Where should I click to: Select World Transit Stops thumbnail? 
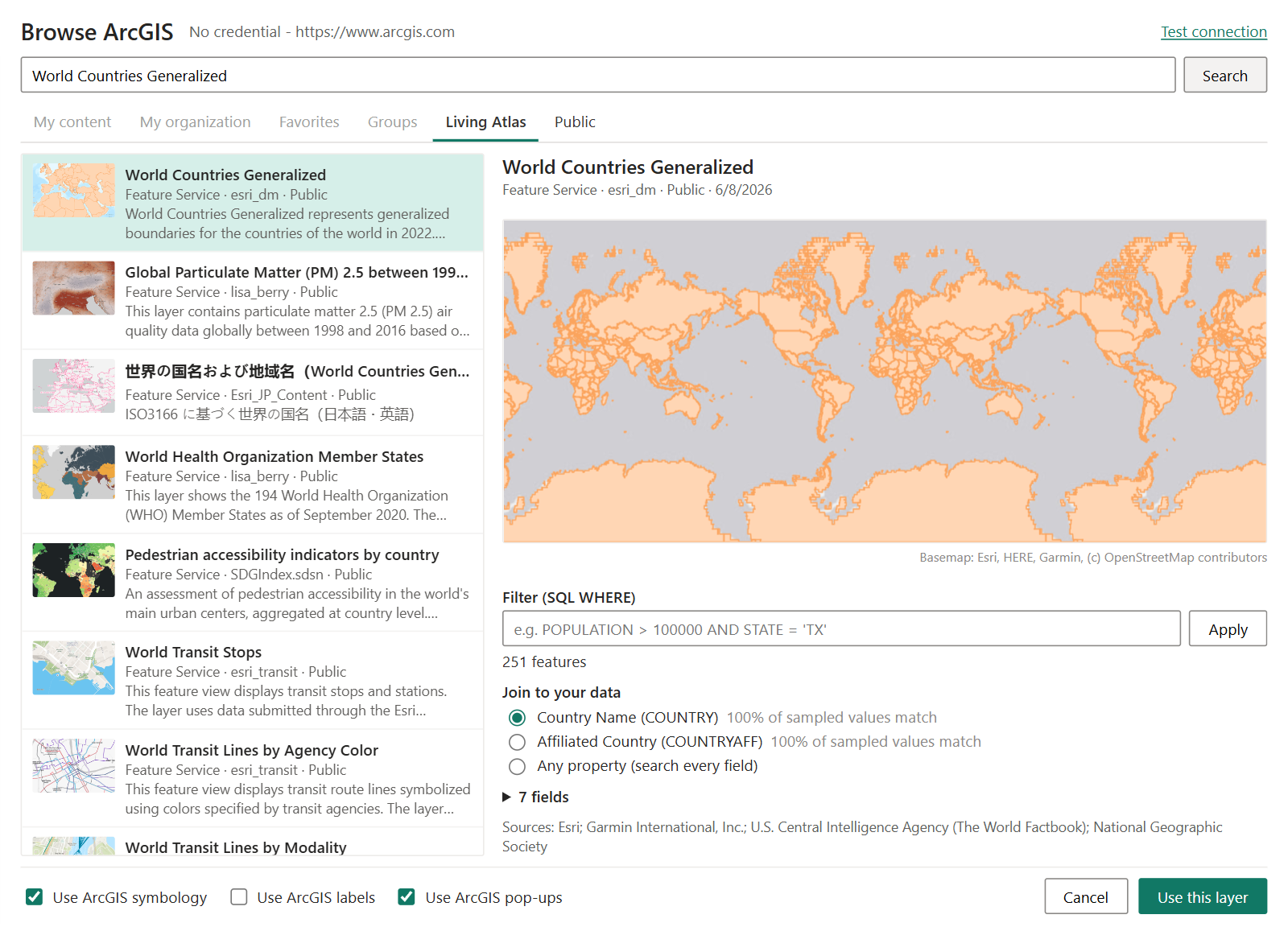(74, 668)
